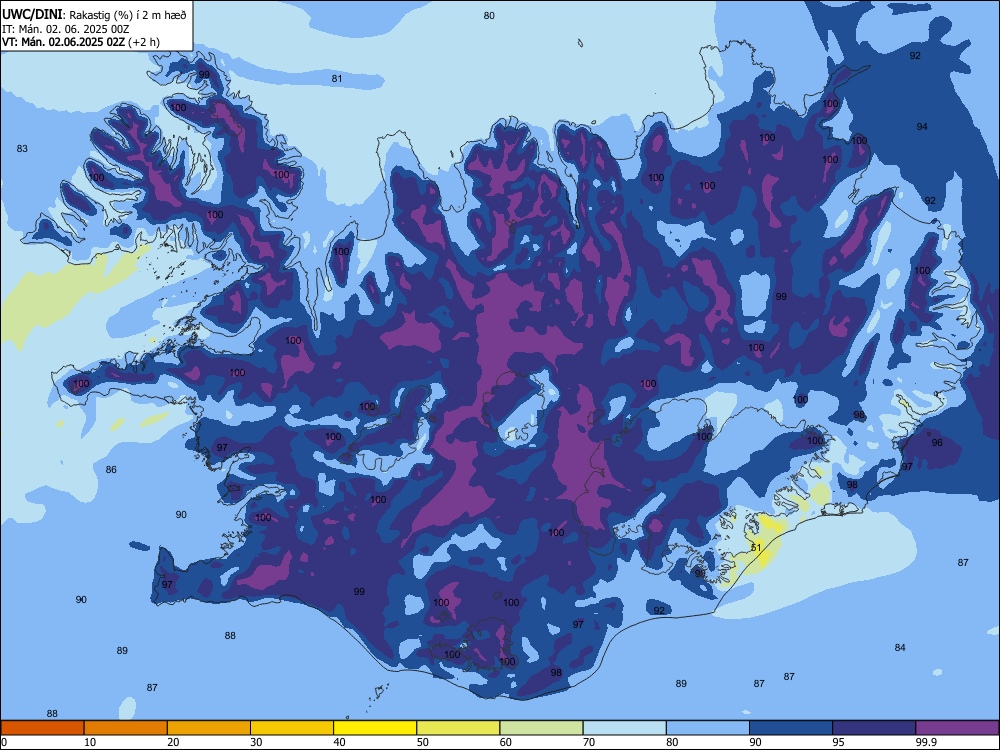Select the '95' legend tick label
Viewport: 1000px width, 750px height.
click(x=839, y=742)
